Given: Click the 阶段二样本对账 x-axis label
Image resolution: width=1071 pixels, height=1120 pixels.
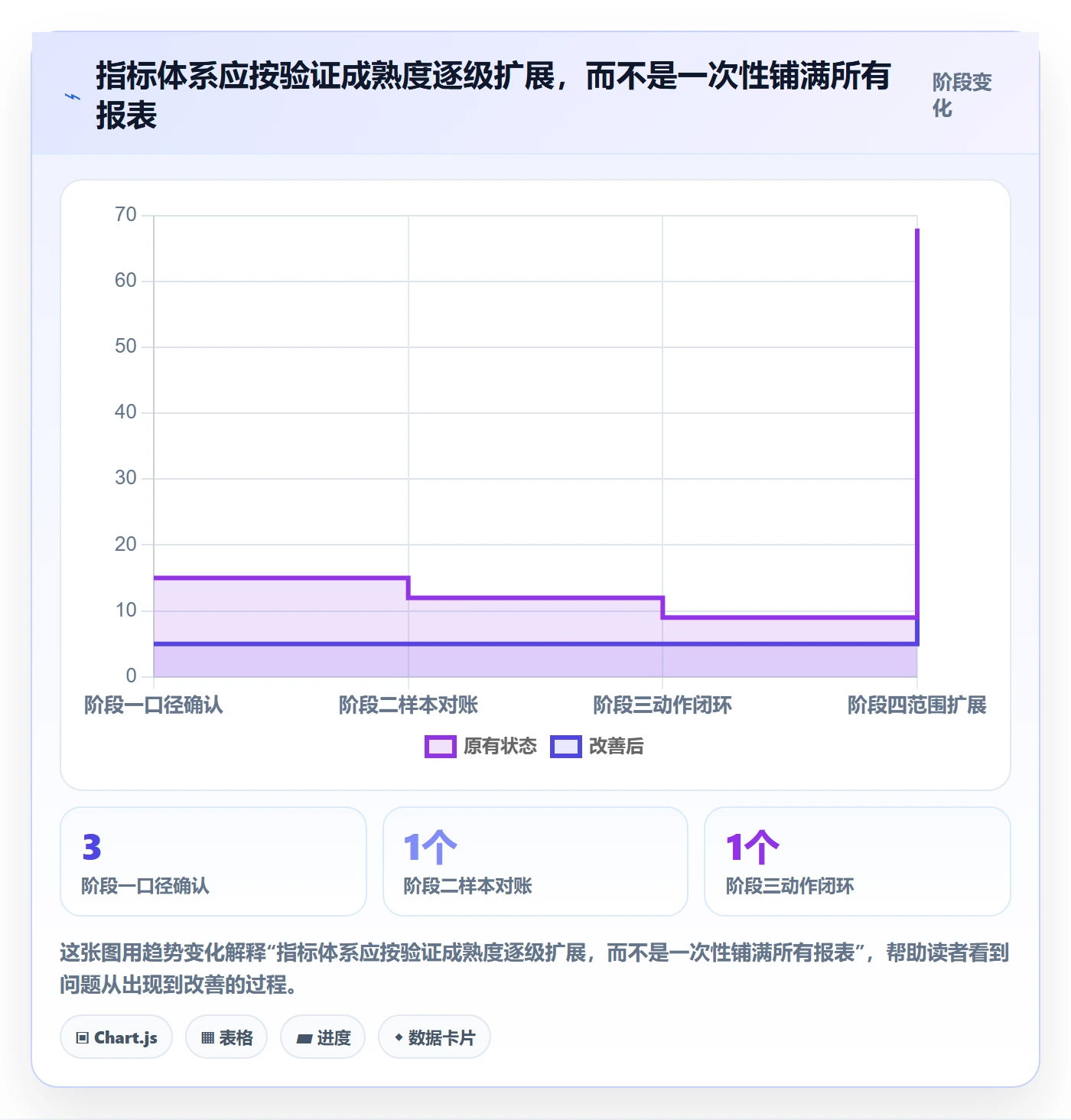Looking at the screenshot, I should click(x=409, y=705).
